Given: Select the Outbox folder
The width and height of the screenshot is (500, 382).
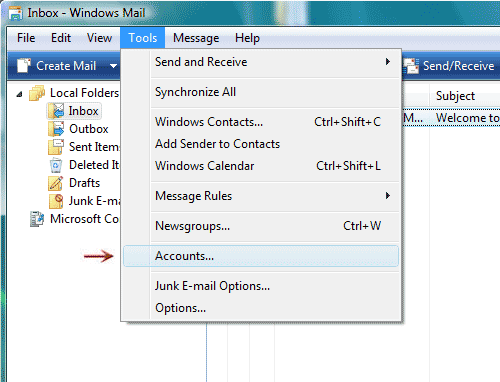Looking at the screenshot, I should [89, 129].
